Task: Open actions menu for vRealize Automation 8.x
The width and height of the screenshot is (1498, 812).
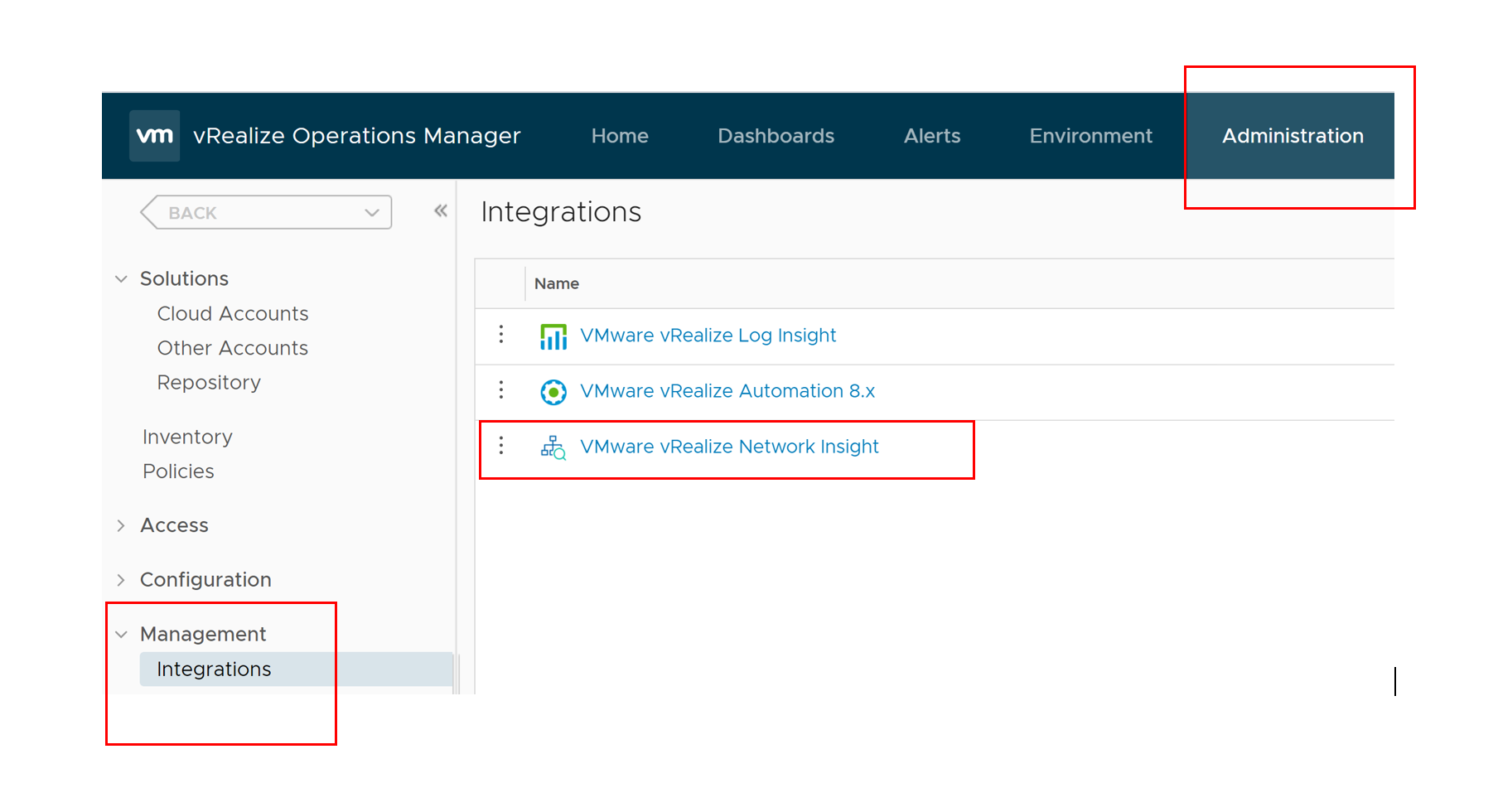Action: [501, 390]
